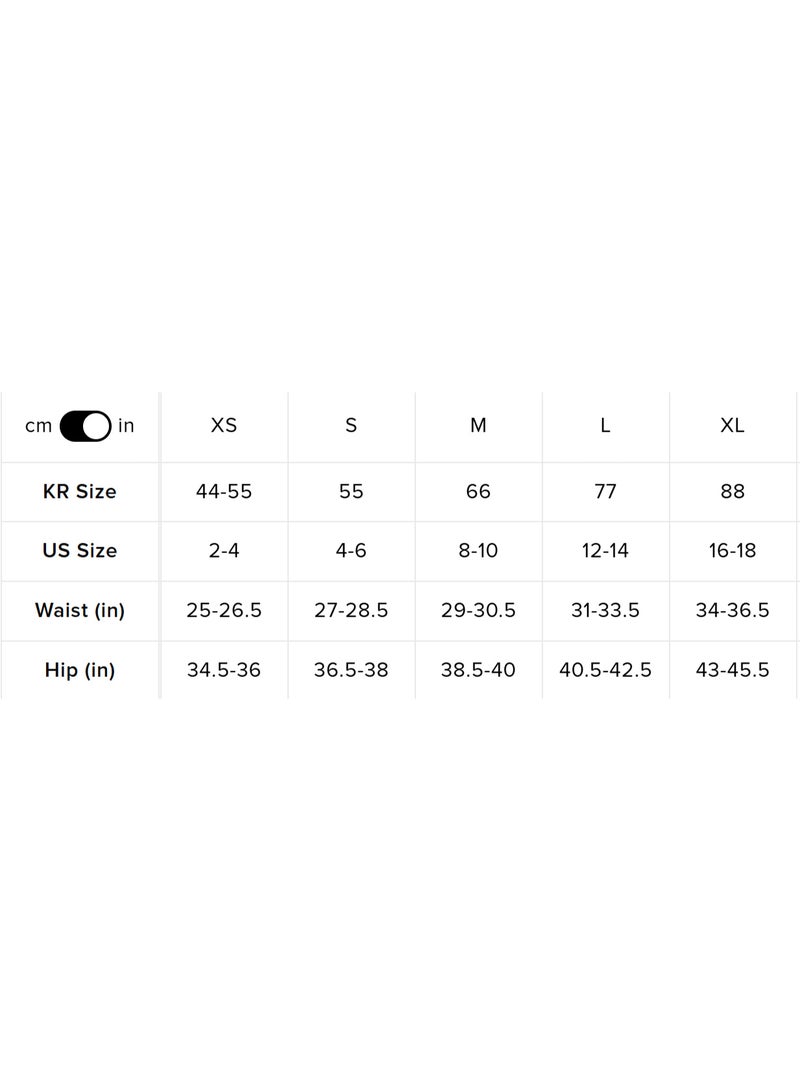Select waist cell 31-33.5
The width and height of the screenshot is (800, 1091).
tap(605, 610)
